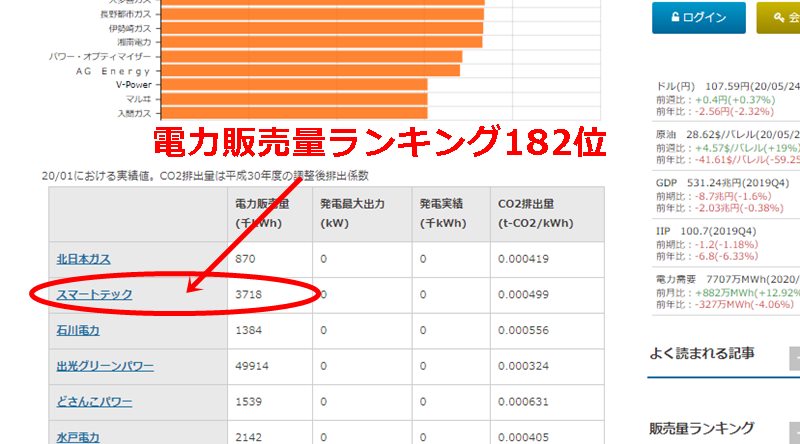The image size is (800, 444).
Task: Select the 発電最大出力 (kW) column header
Action: (x=362, y=214)
